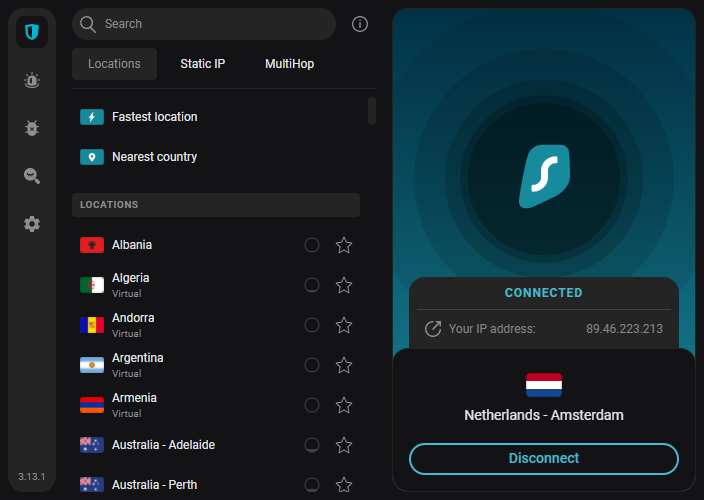Select Argentina in the locations list

216,364
